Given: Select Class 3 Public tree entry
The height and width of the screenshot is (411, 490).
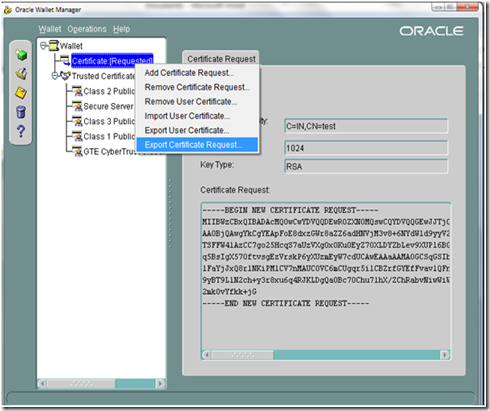Looking at the screenshot, I should point(109,121).
